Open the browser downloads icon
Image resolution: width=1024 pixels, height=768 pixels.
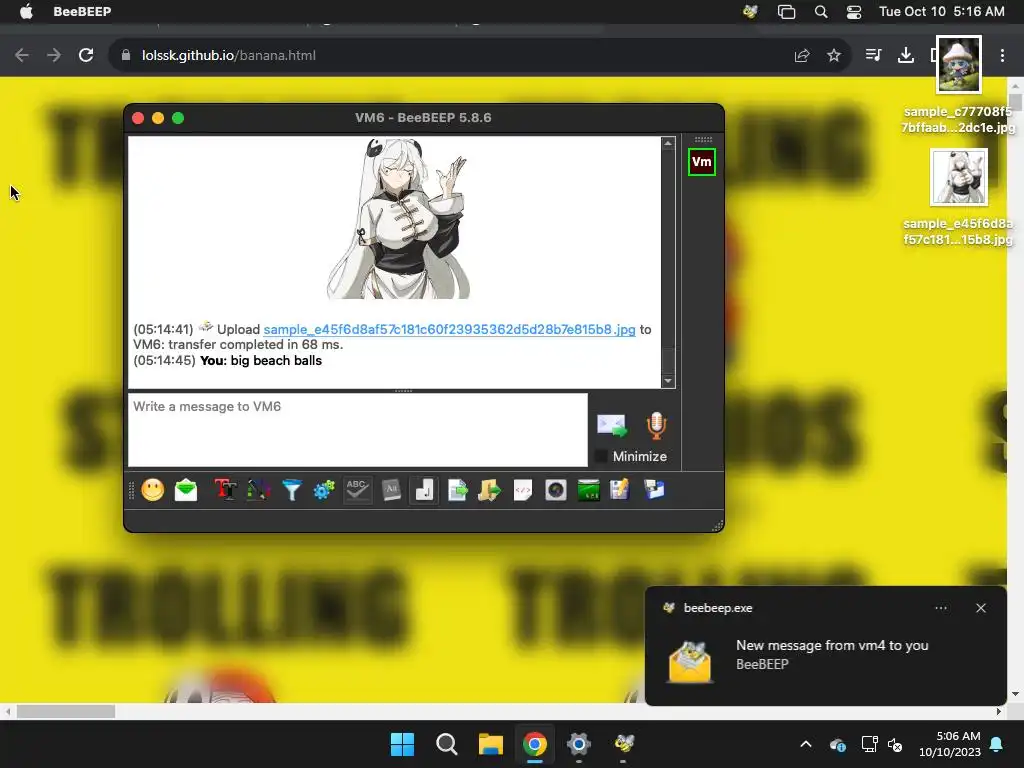click(x=906, y=56)
